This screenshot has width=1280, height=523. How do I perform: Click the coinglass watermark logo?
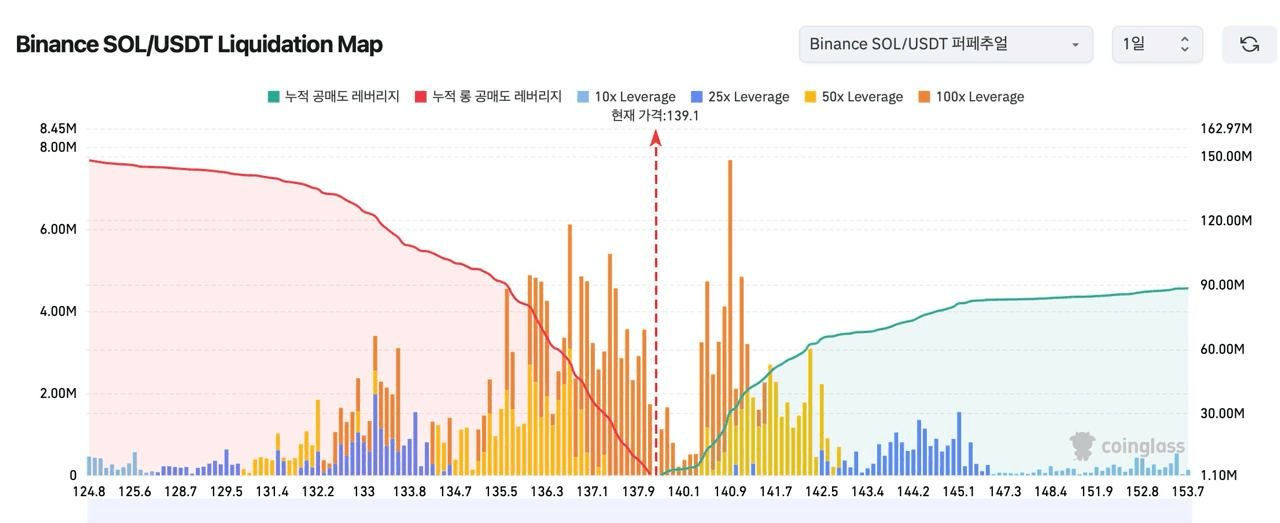(1126, 446)
